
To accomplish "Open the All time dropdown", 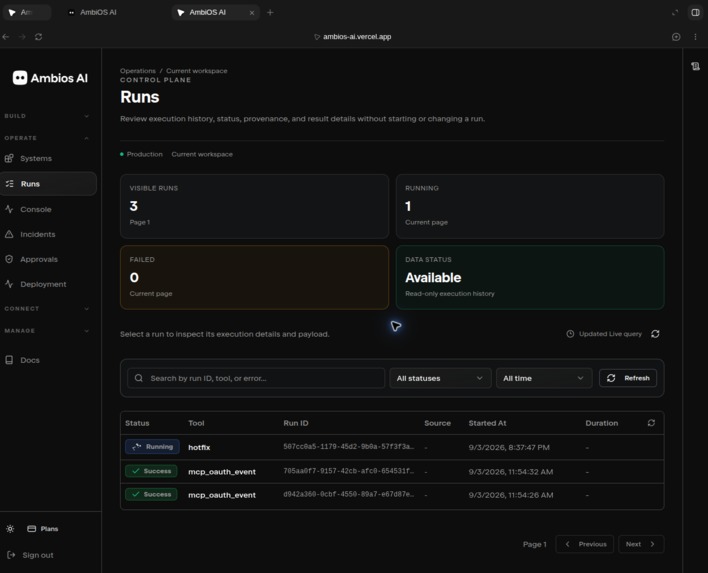I will (544, 378).
